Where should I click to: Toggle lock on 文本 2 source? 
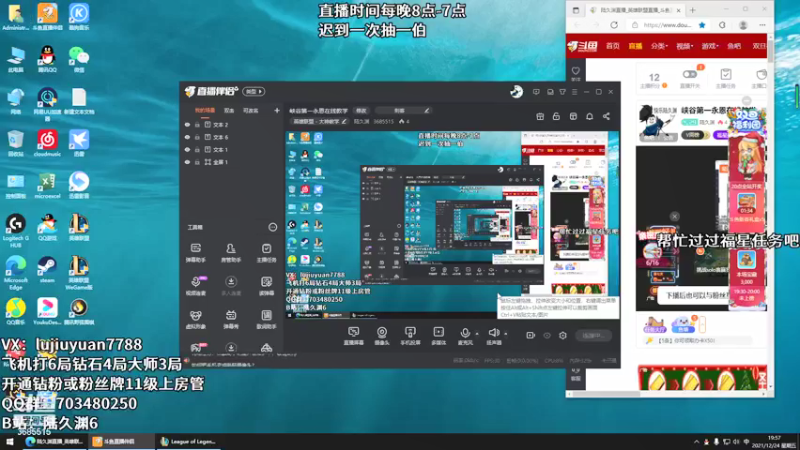(197, 124)
